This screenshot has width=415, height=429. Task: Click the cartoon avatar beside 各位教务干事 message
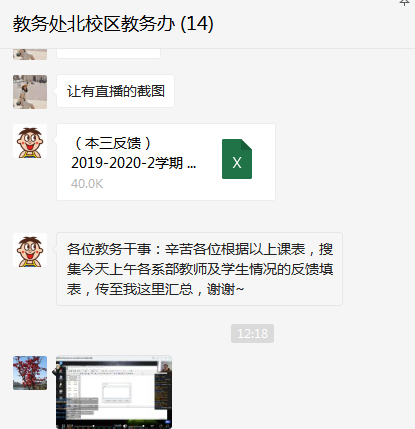pyautogui.click(x=30, y=250)
